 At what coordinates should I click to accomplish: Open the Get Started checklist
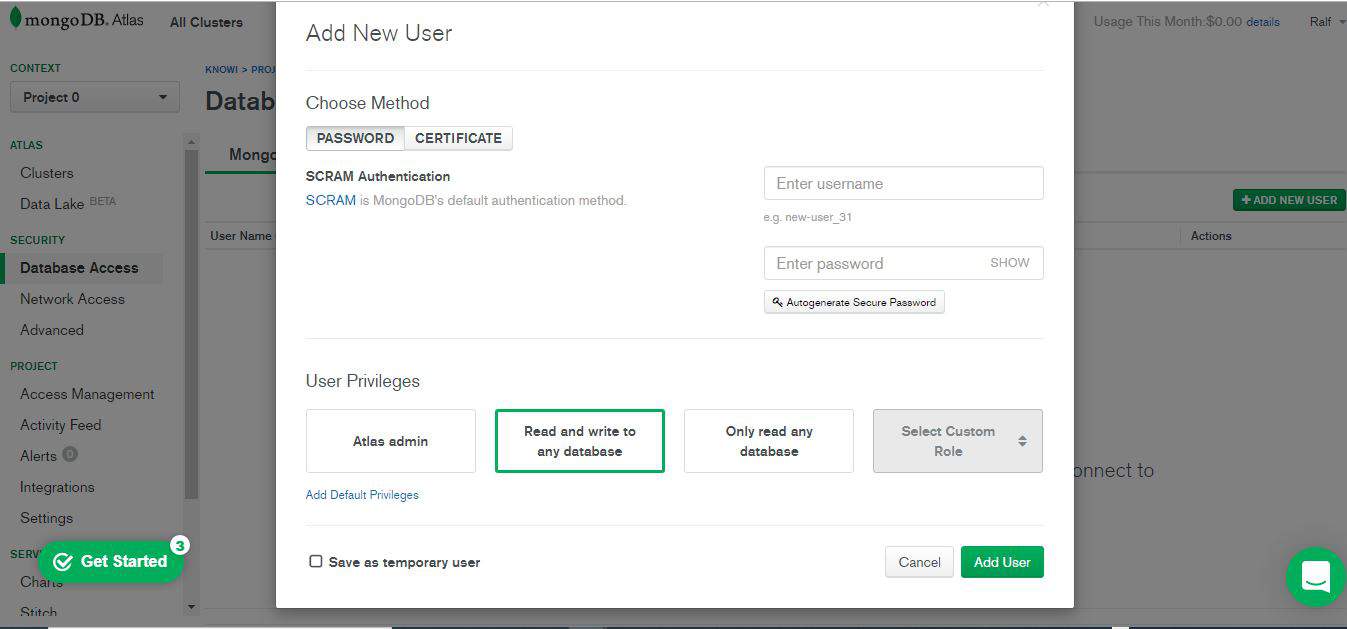coord(111,561)
